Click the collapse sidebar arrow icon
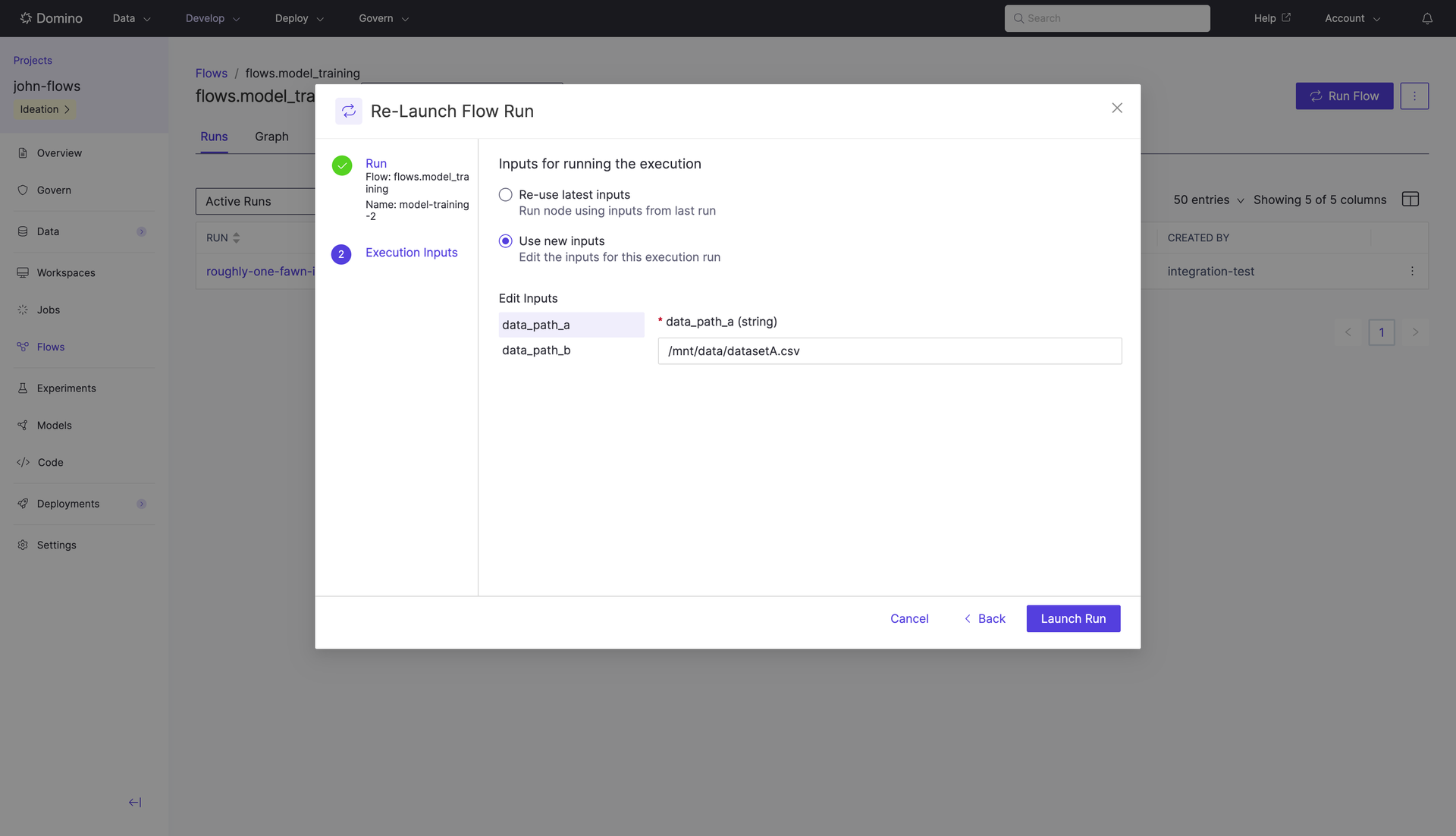Viewport: 1456px width, 836px height. [135, 802]
